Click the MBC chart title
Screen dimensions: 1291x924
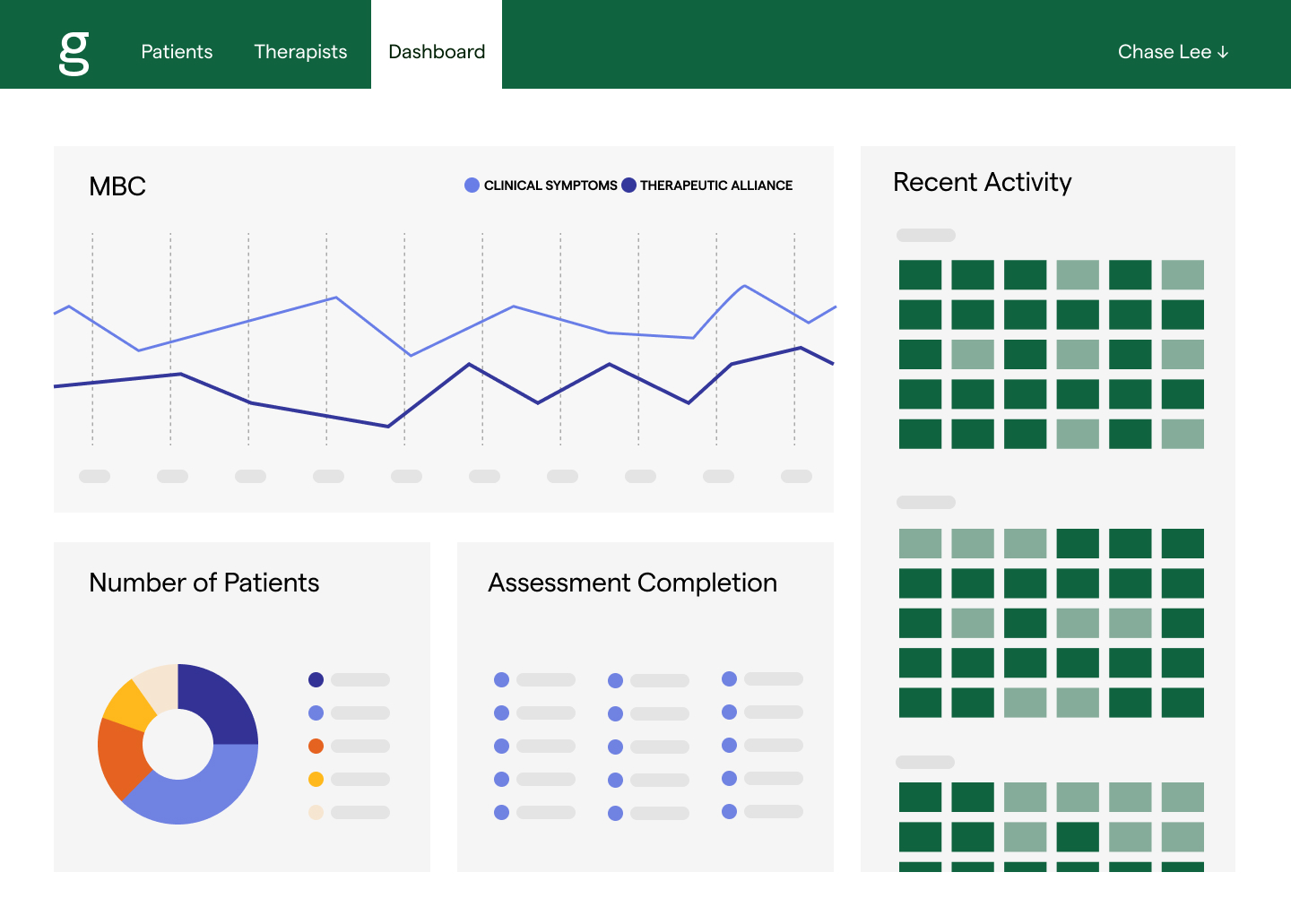pos(117,186)
